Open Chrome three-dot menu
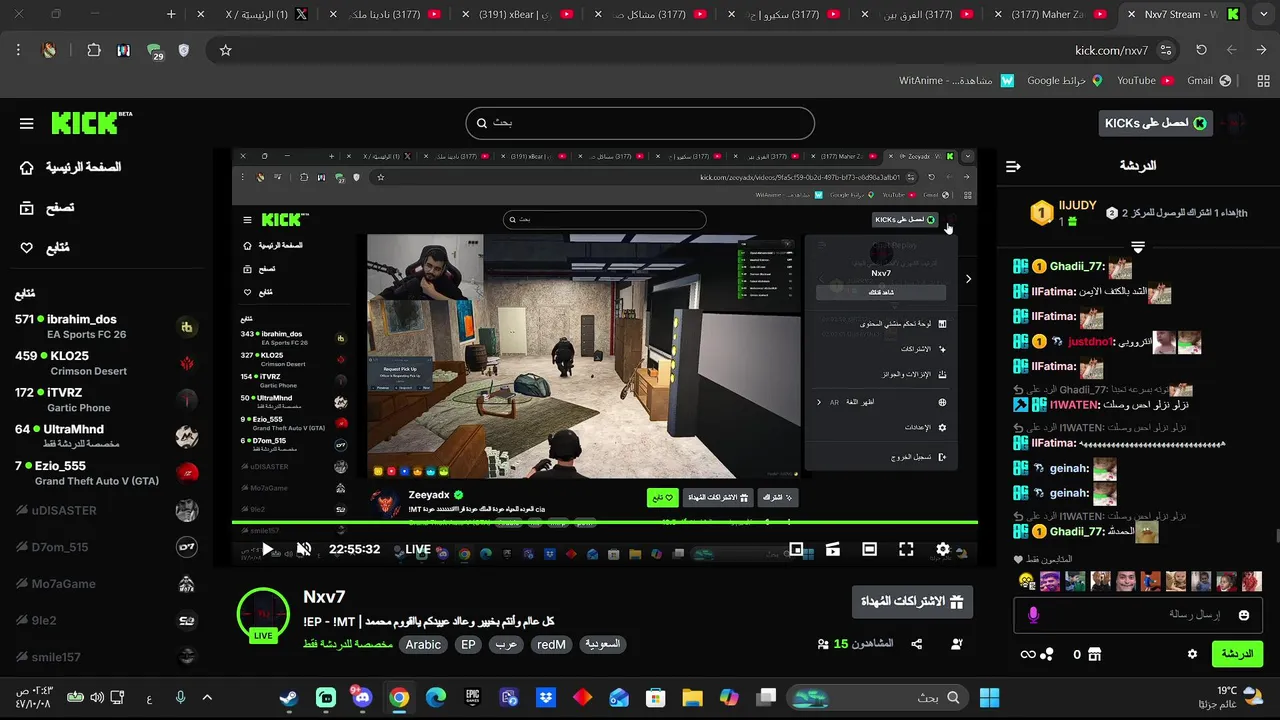 coord(18,50)
